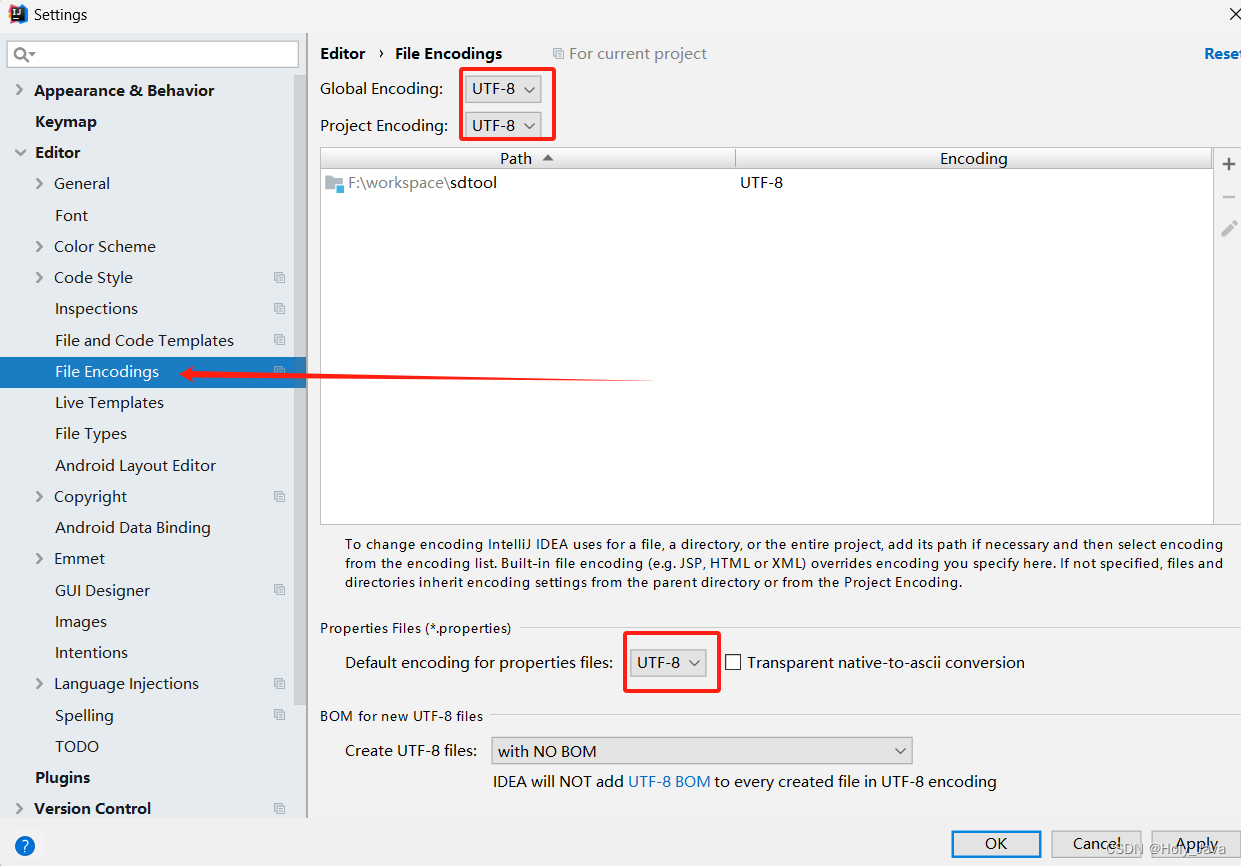Collapse the Editor section

click(19, 153)
